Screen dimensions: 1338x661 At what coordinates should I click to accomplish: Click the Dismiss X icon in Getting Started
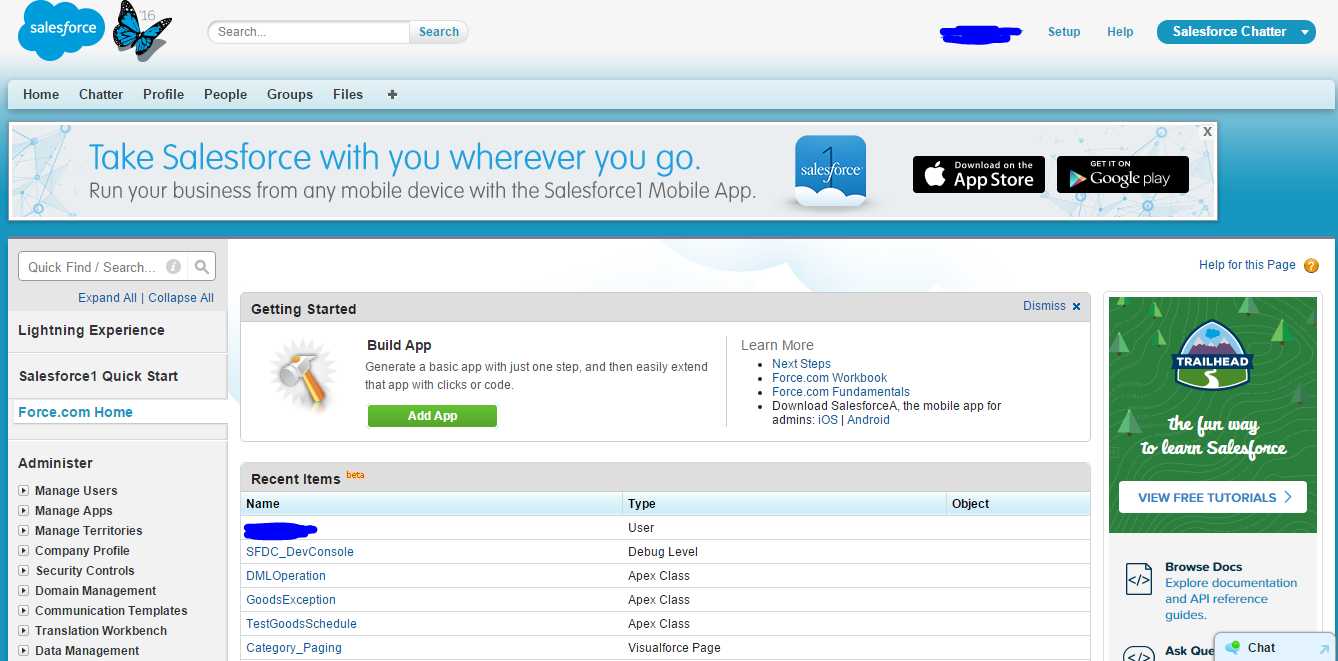click(x=1077, y=307)
